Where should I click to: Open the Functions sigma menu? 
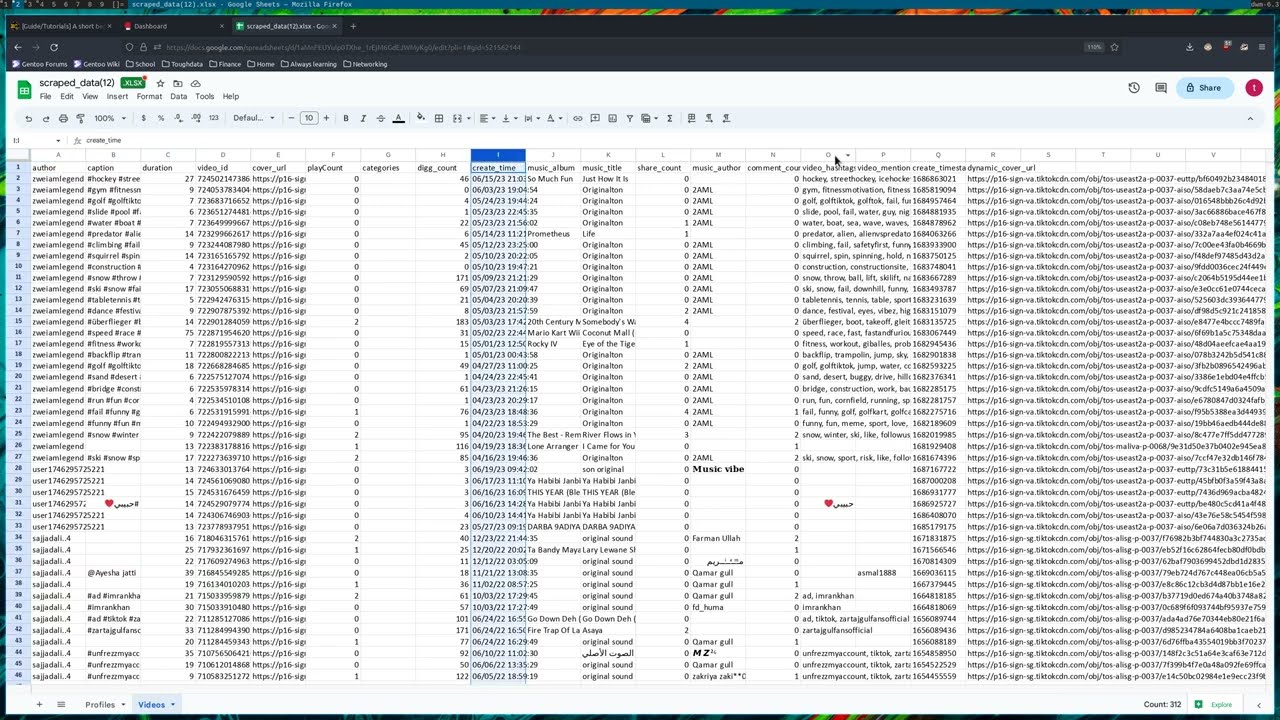(x=669, y=118)
